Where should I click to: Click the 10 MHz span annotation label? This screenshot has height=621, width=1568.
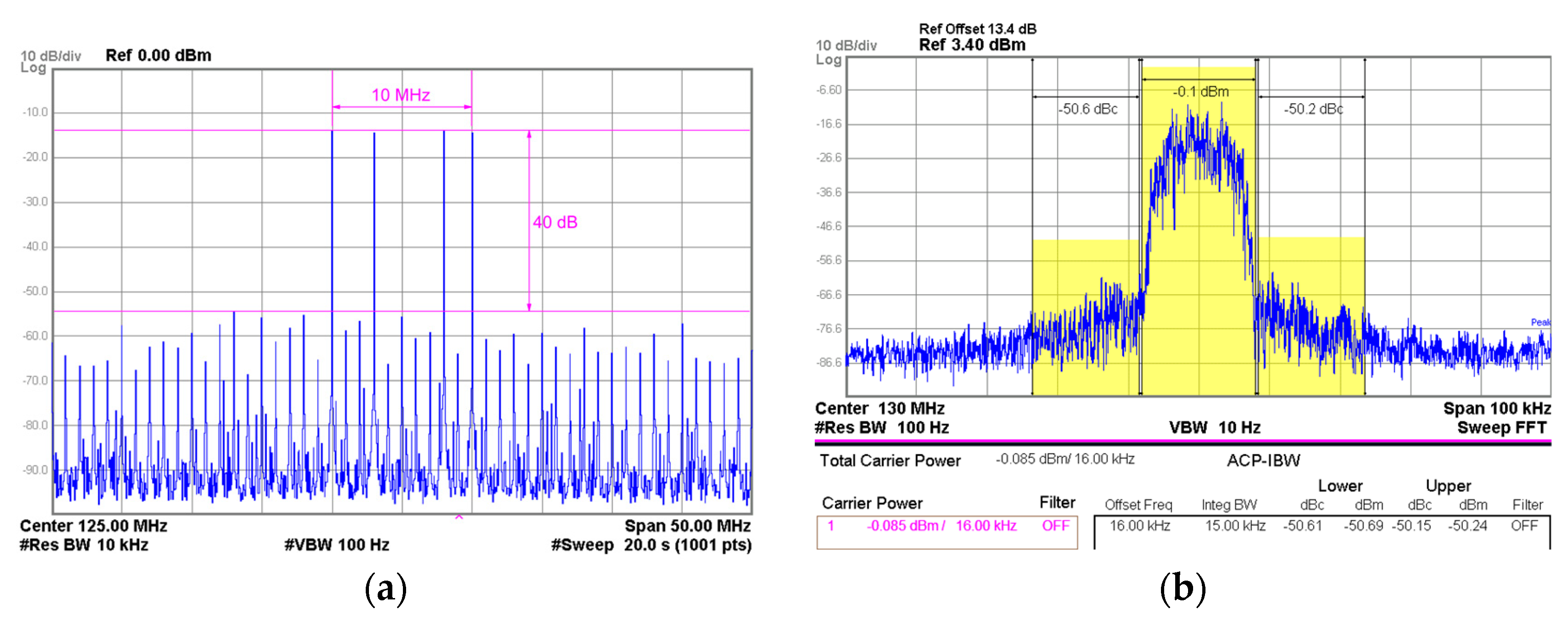coord(401,95)
